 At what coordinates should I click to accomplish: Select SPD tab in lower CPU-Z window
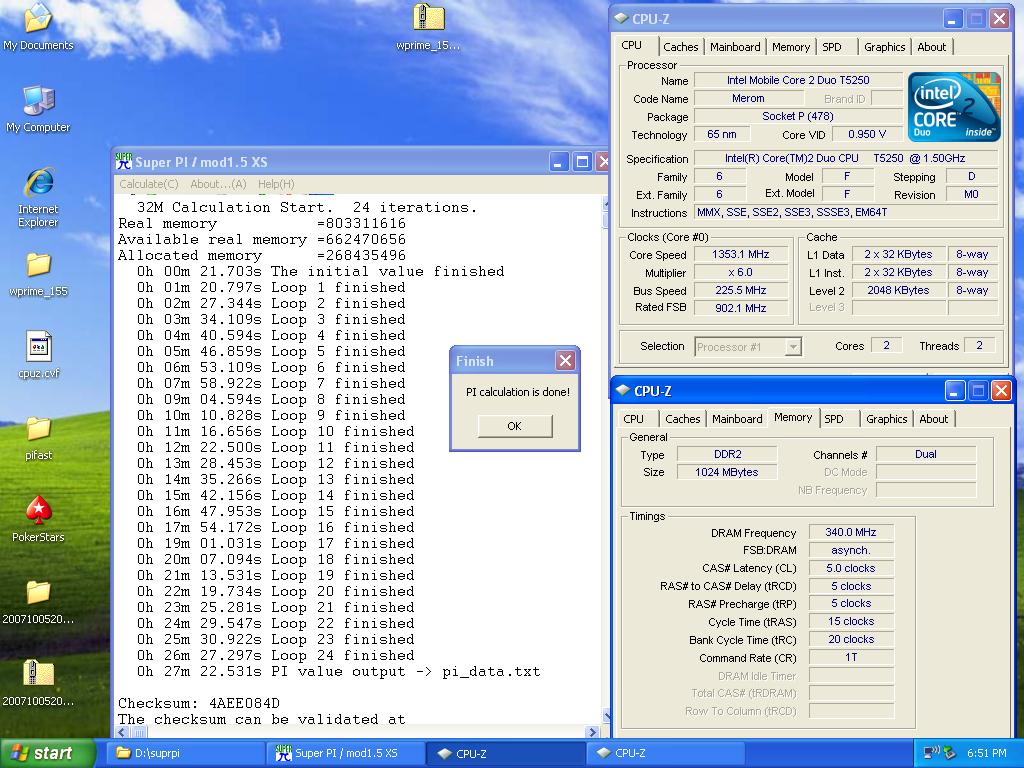click(834, 419)
